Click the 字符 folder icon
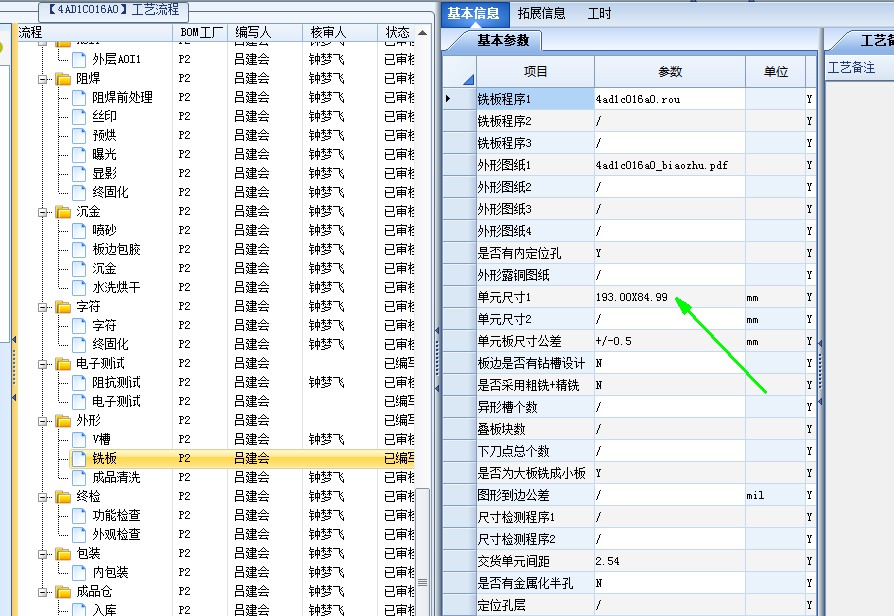 (63, 307)
